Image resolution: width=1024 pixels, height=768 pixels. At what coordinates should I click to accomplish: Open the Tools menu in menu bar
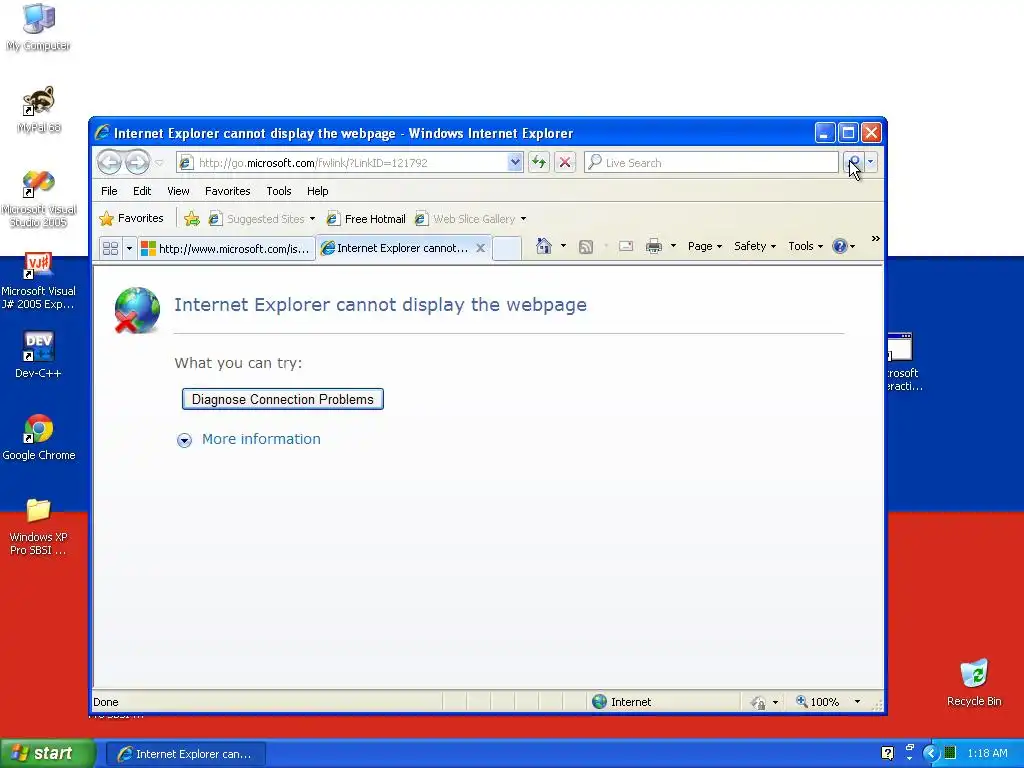point(279,191)
